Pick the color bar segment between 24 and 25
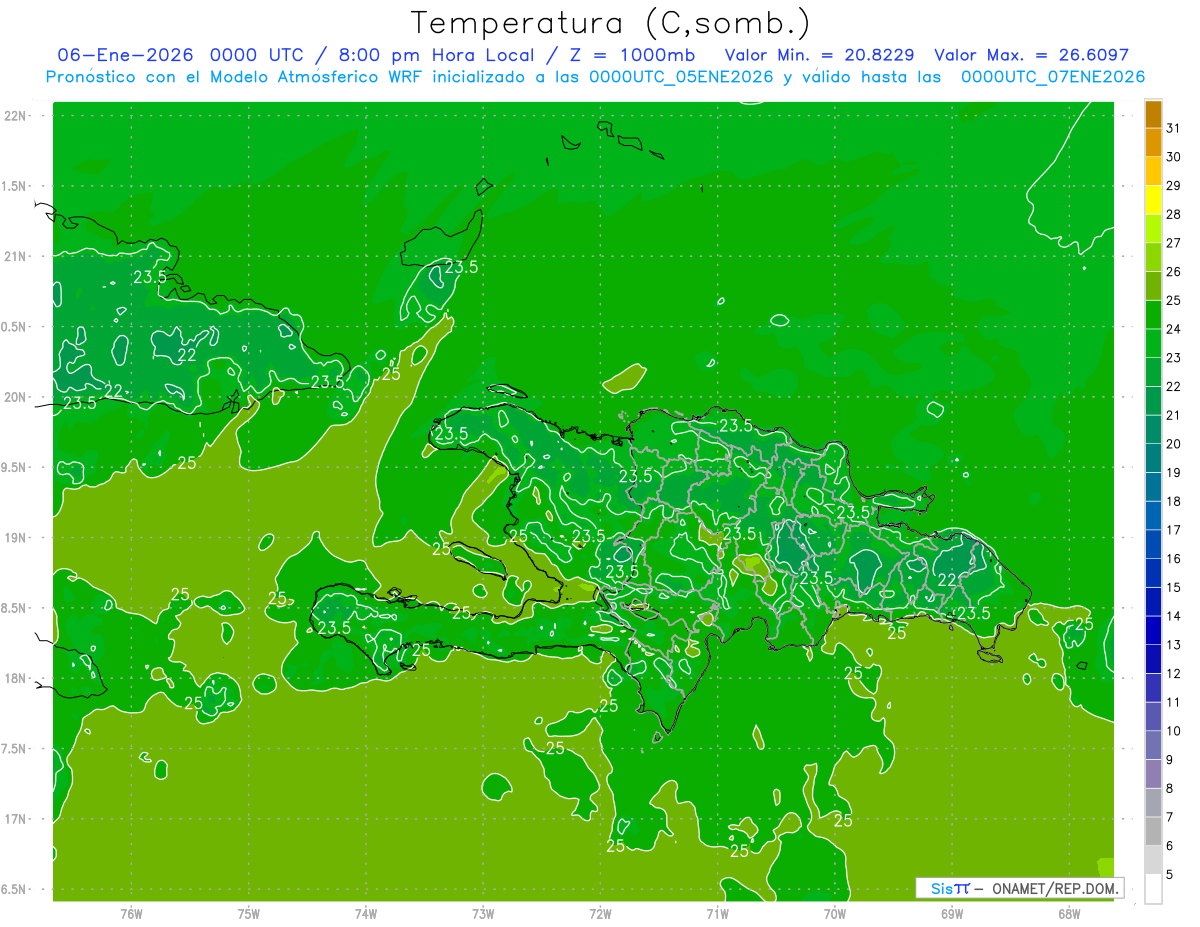 [1153, 314]
